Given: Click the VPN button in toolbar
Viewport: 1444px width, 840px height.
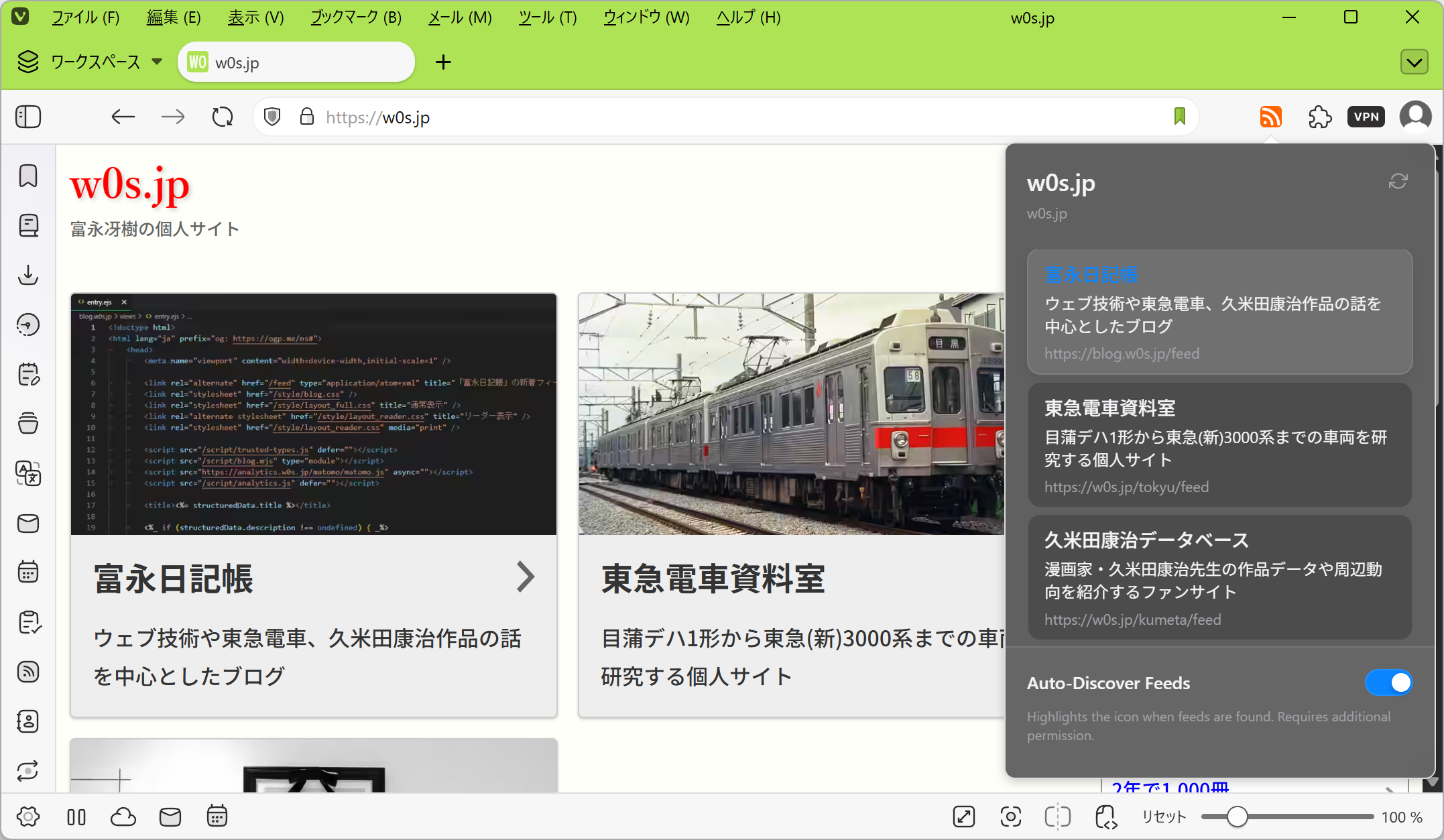Looking at the screenshot, I should tap(1366, 117).
